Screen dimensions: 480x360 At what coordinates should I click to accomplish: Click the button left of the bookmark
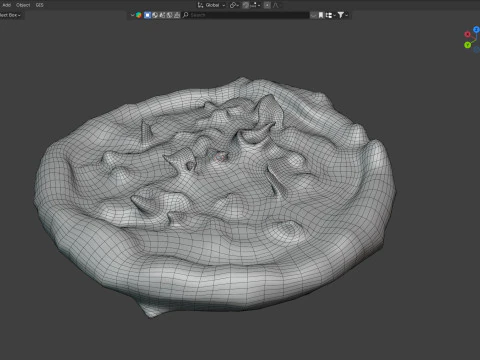[x=313, y=15]
